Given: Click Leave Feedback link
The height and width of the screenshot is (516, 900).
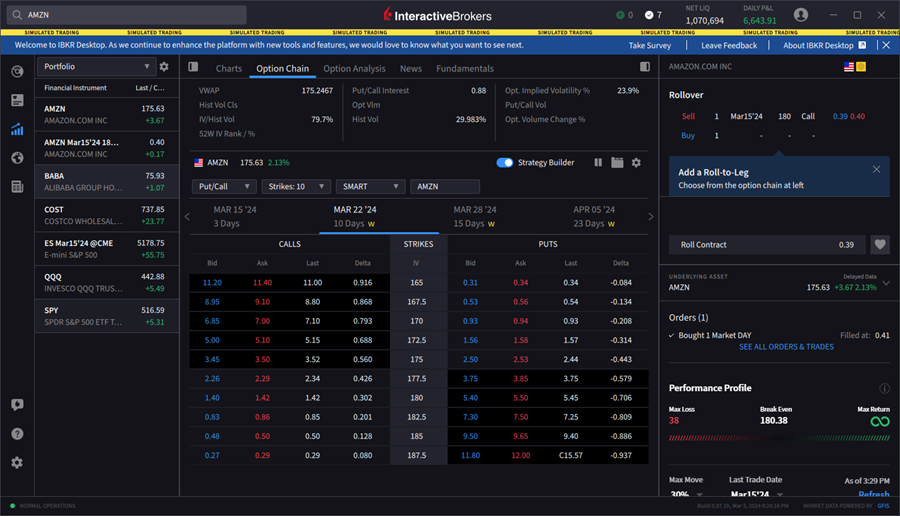Looking at the screenshot, I should coord(729,45).
